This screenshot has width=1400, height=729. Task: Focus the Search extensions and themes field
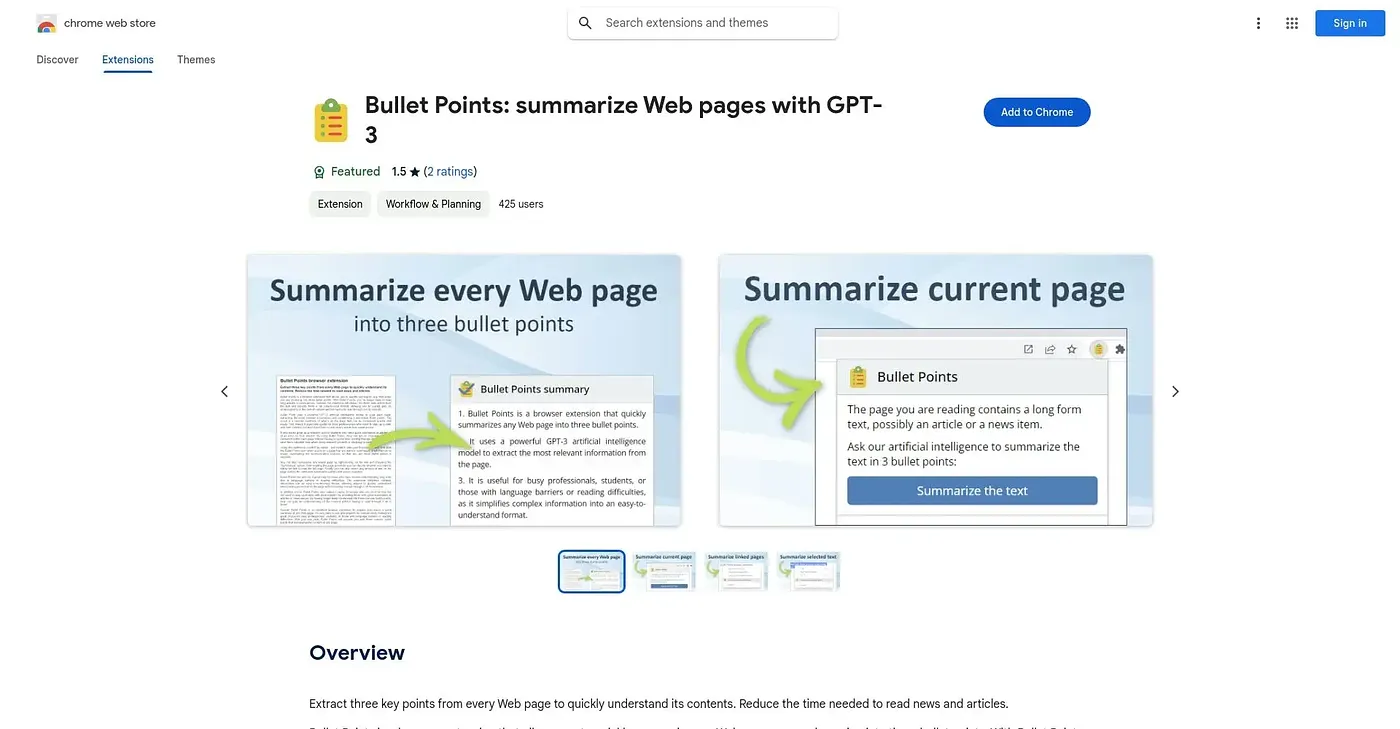[x=703, y=23]
